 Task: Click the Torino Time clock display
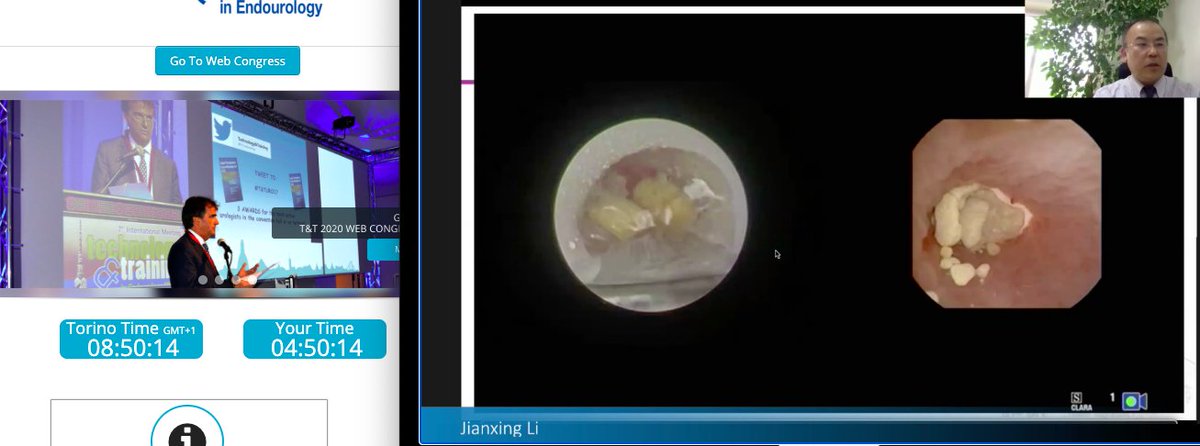click(131, 339)
